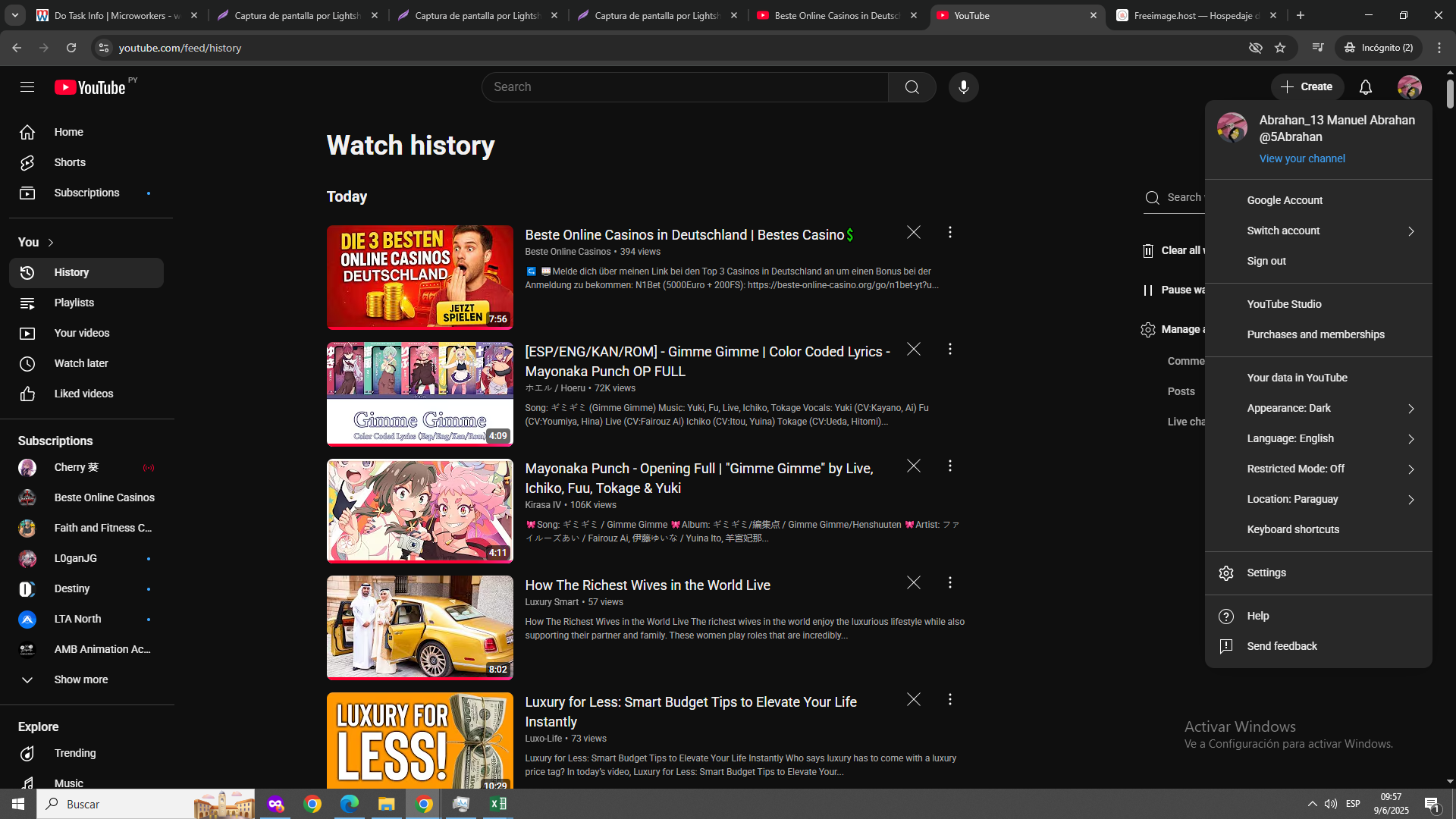Go to Shorts in sidebar
The width and height of the screenshot is (1456, 819).
click(x=86, y=163)
